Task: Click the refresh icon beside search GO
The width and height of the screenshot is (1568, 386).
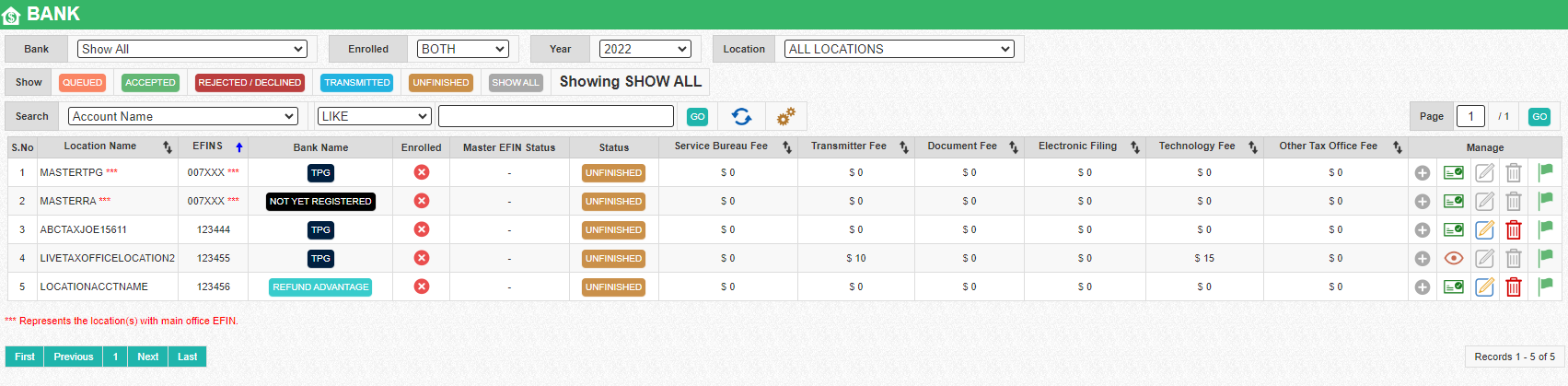Action: click(x=741, y=116)
